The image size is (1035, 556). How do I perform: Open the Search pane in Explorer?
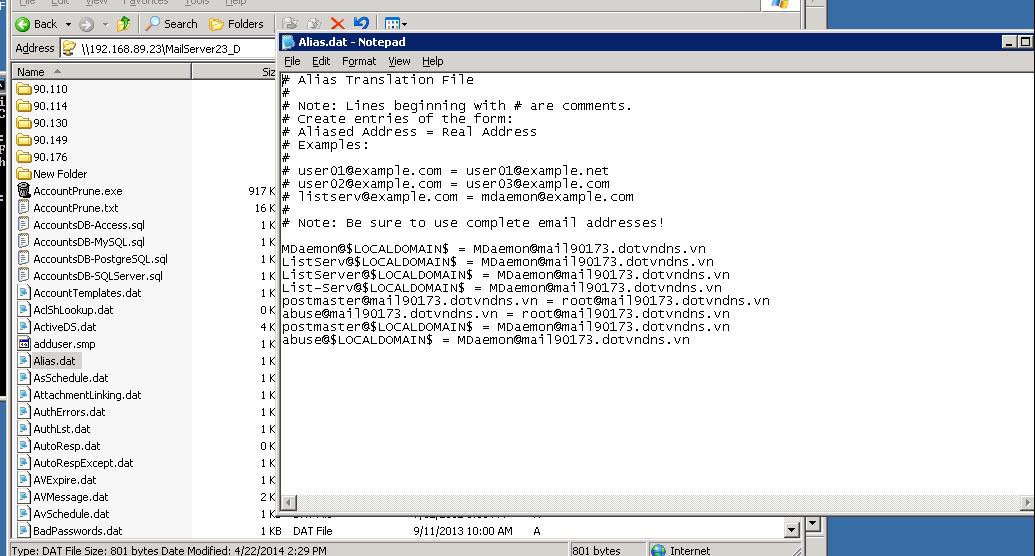pos(172,24)
